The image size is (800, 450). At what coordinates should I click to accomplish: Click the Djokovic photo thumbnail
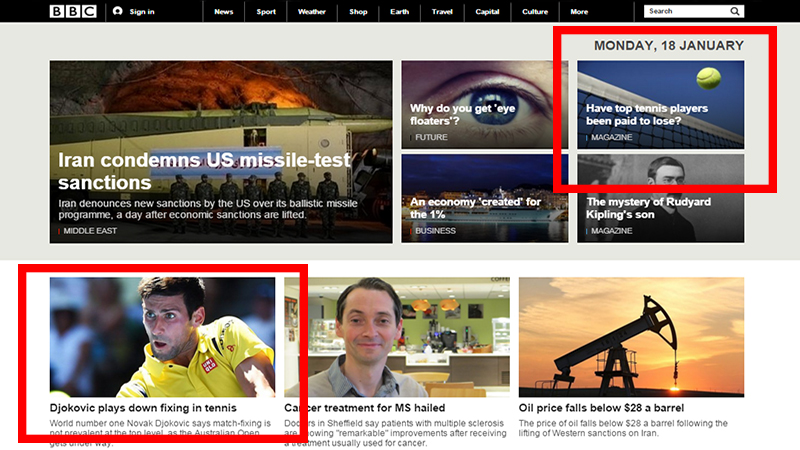click(162, 337)
